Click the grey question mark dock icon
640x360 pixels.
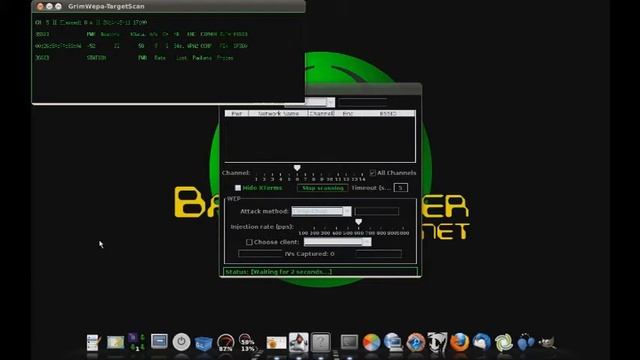click(321, 342)
